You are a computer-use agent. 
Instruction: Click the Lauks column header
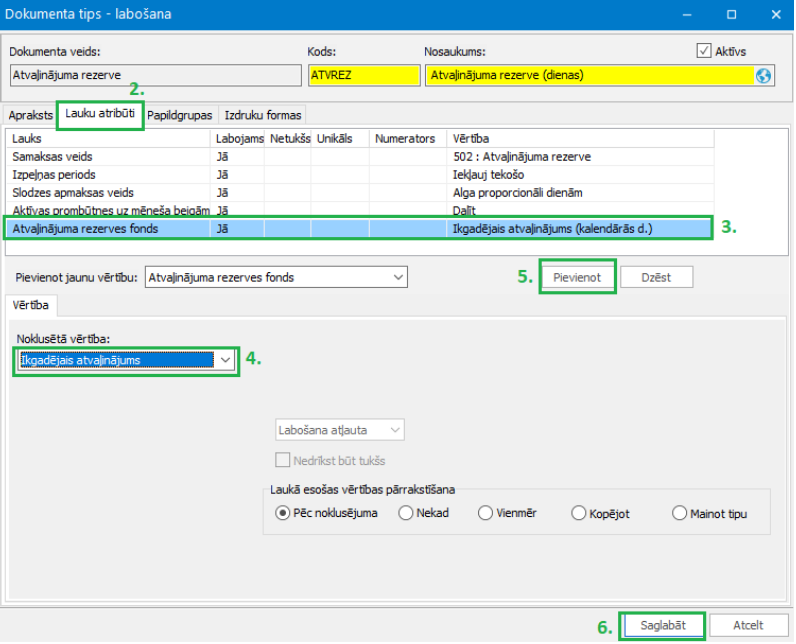[109, 139]
